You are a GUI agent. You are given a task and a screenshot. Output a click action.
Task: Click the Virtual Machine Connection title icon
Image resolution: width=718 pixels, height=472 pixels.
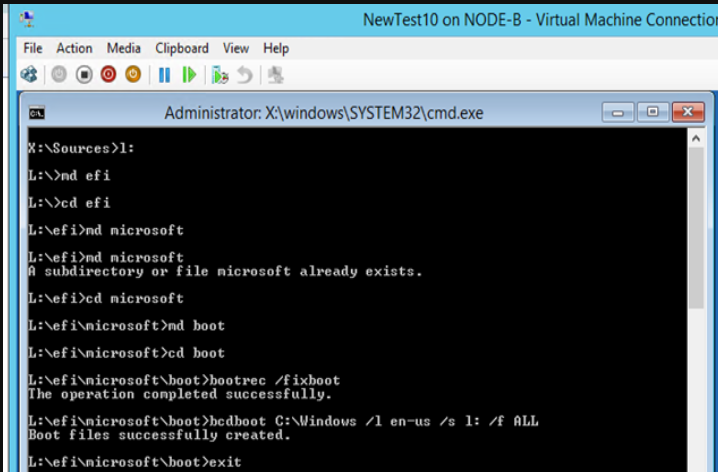[27, 18]
